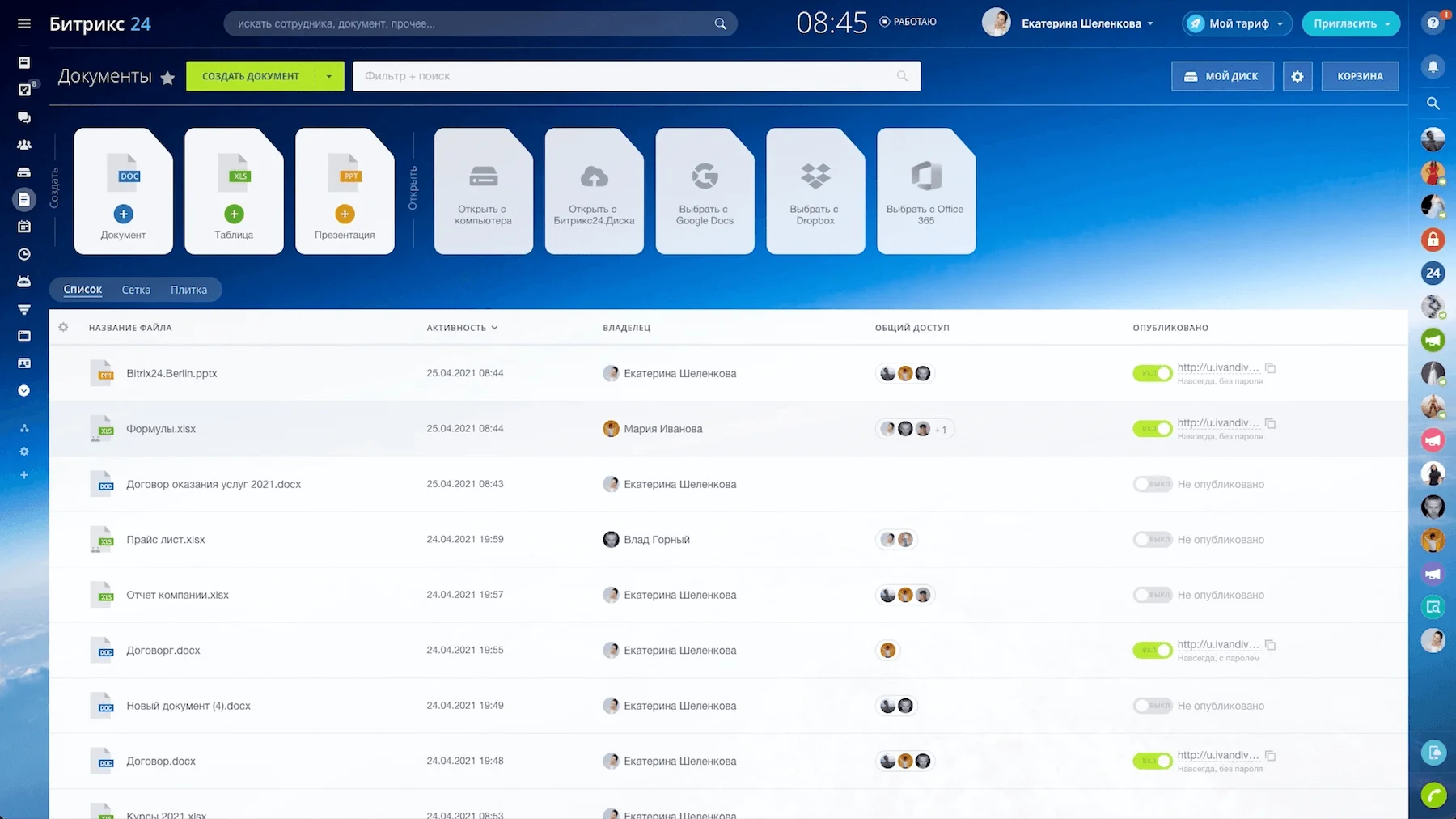
Task: Create a new XLS table tile
Action: (234, 192)
